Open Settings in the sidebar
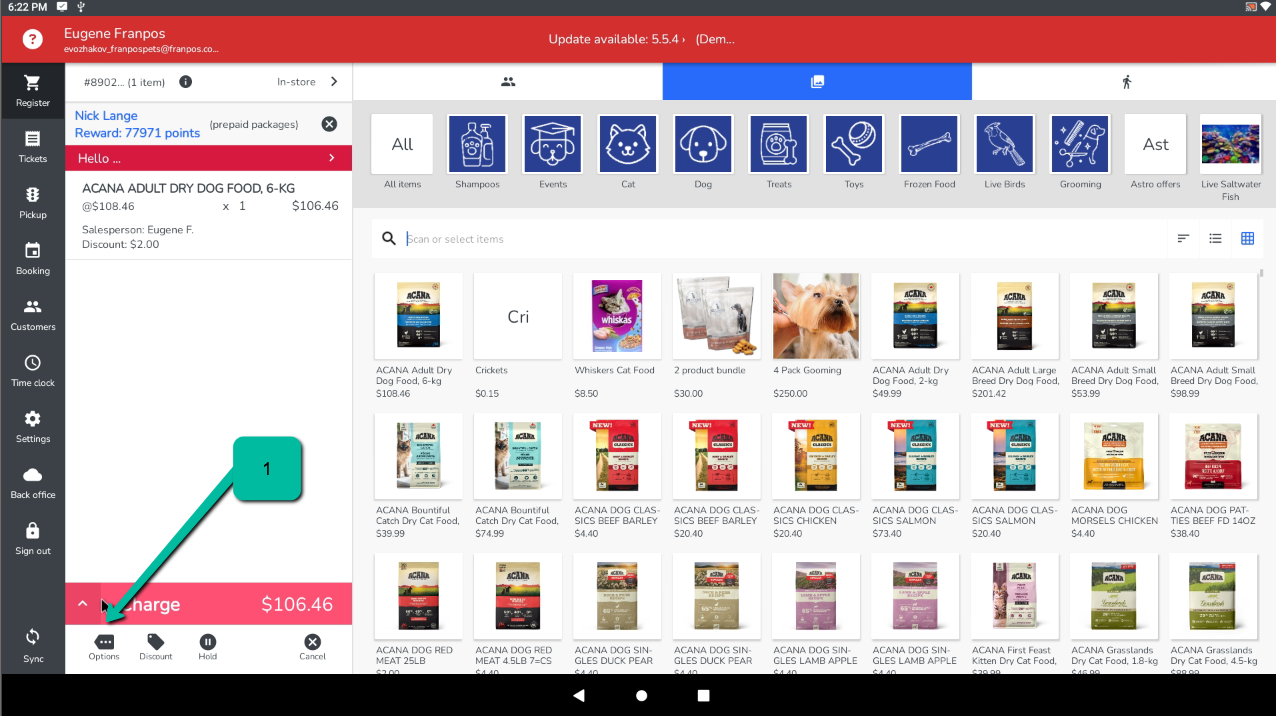The height and width of the screenshot is (716, 1276). (x=33, y=427)
